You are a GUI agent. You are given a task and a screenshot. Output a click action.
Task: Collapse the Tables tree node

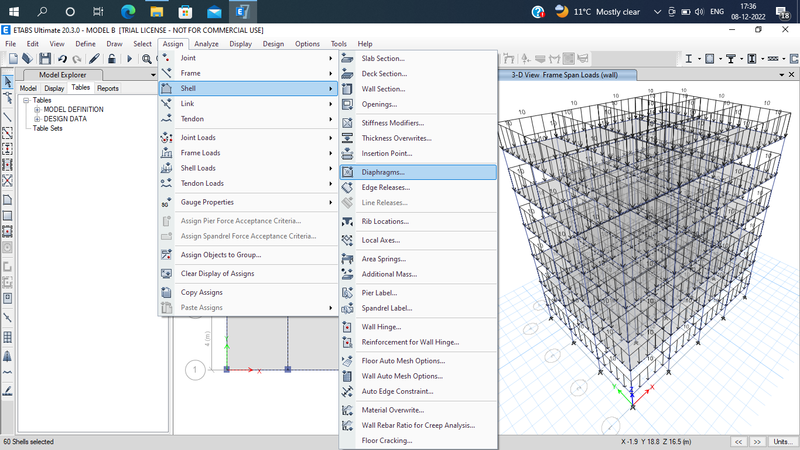coord(27,101)
